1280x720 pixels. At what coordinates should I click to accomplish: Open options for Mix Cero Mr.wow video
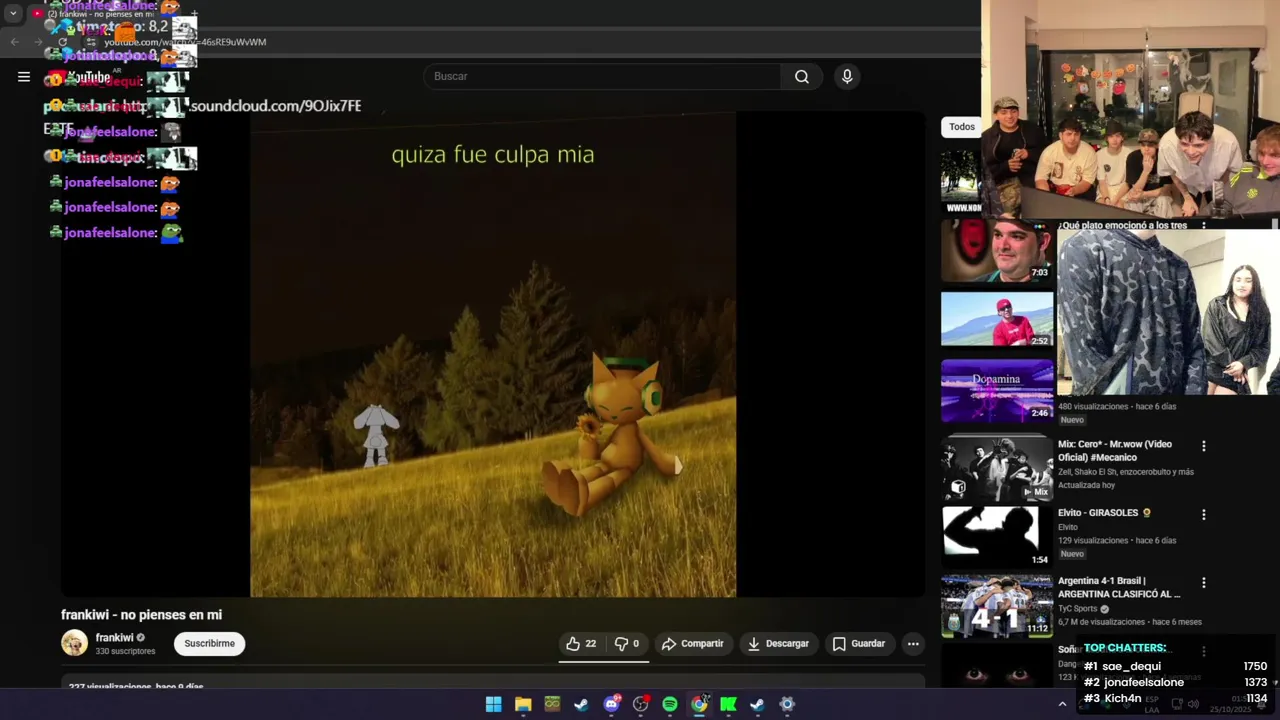[1203, 446]
